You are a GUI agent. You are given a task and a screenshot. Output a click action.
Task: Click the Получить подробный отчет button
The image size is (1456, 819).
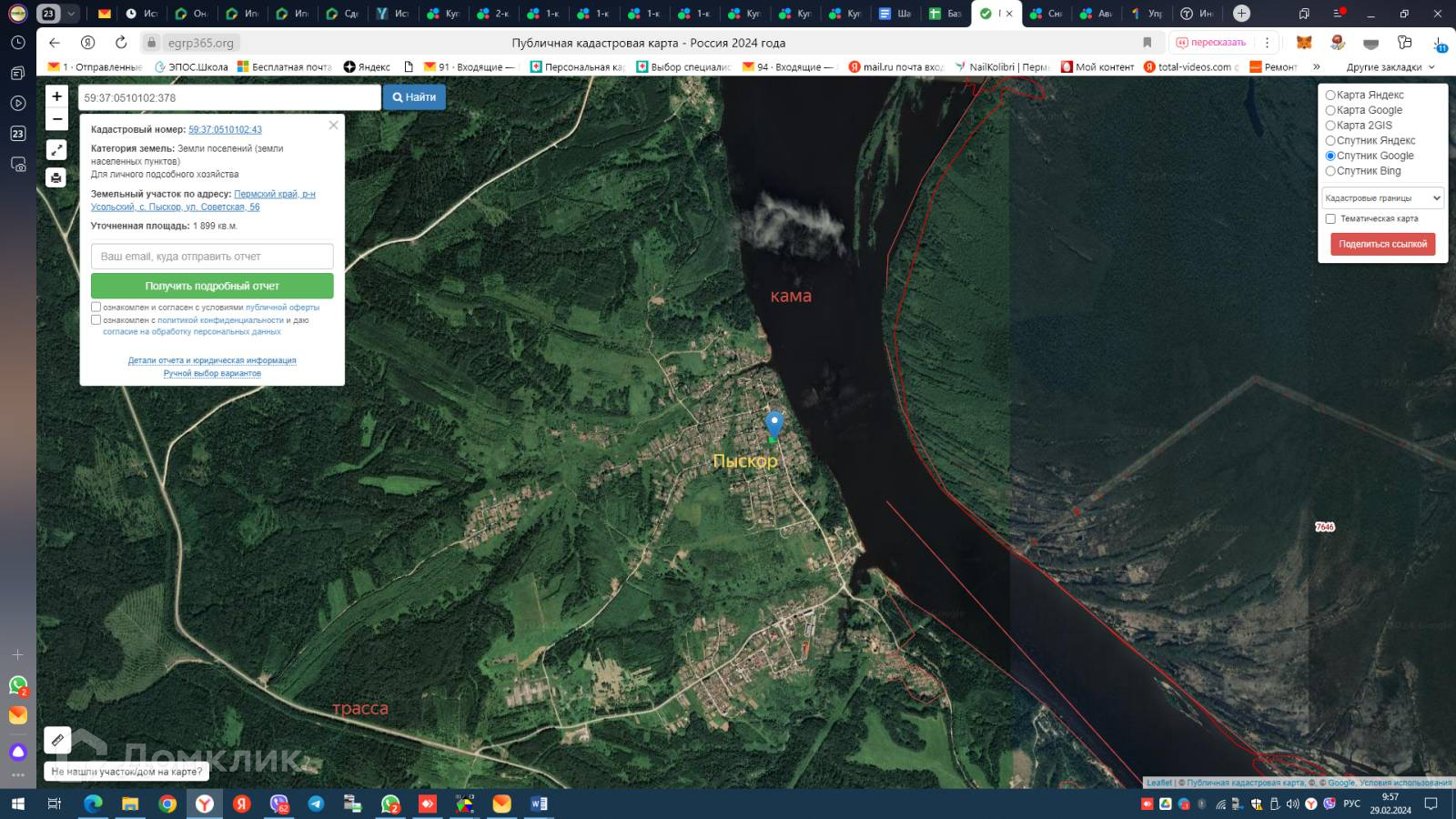pyautogui.click(x=212, y=286)
